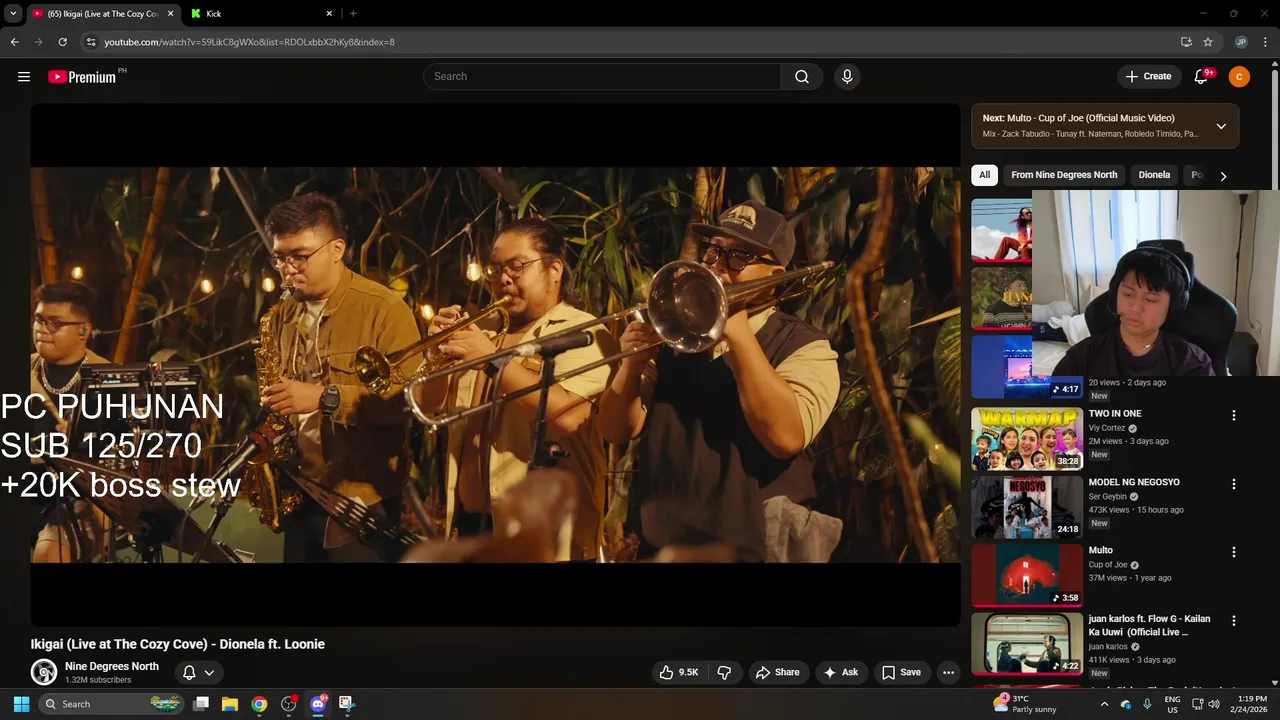Open File Explorer from taskbar

coord(230,704)
